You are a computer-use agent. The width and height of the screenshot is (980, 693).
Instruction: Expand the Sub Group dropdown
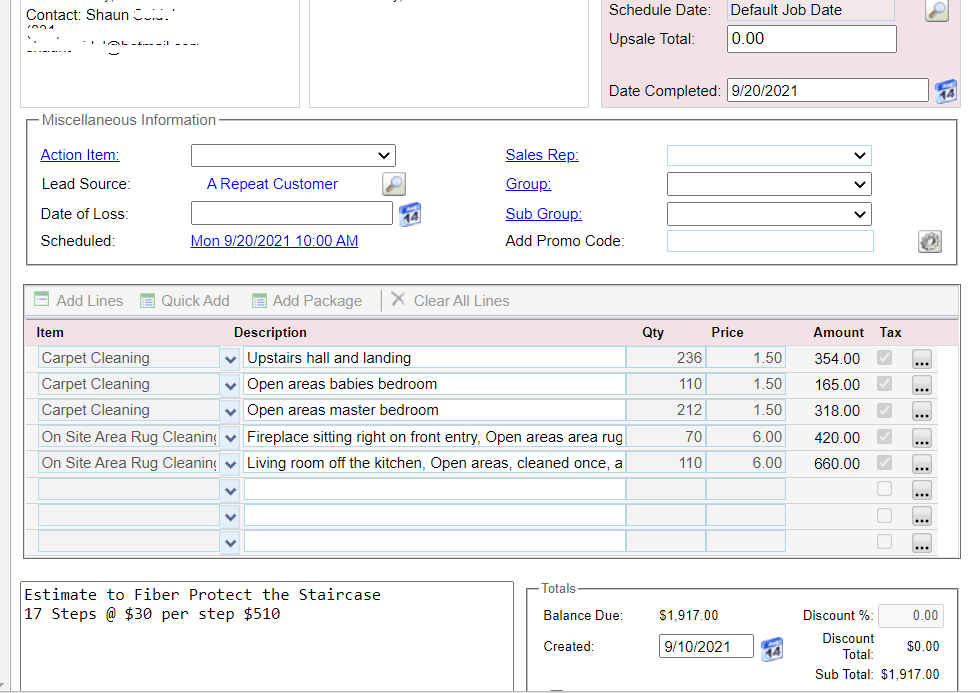768,214
